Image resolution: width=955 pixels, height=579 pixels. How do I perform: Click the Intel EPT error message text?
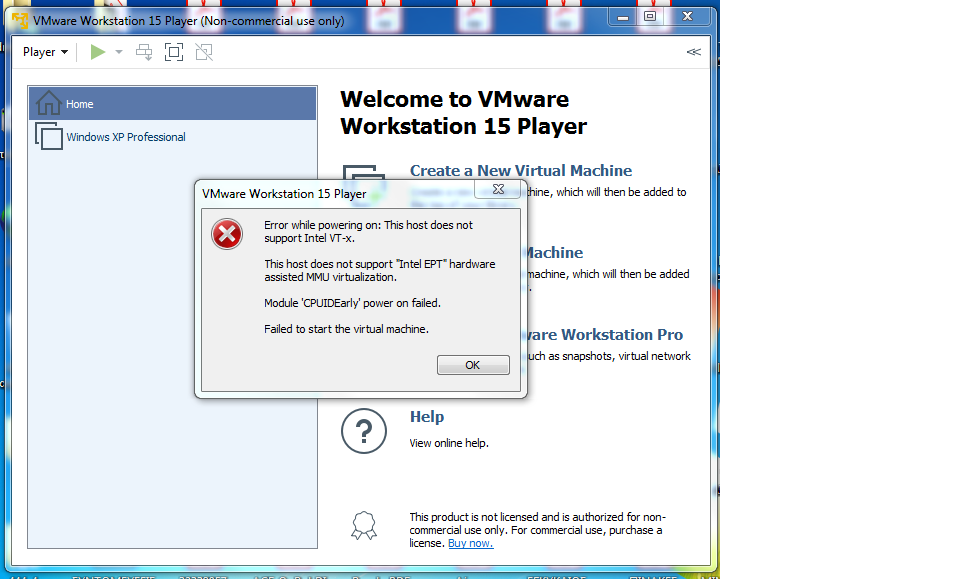tap(379, 270)
